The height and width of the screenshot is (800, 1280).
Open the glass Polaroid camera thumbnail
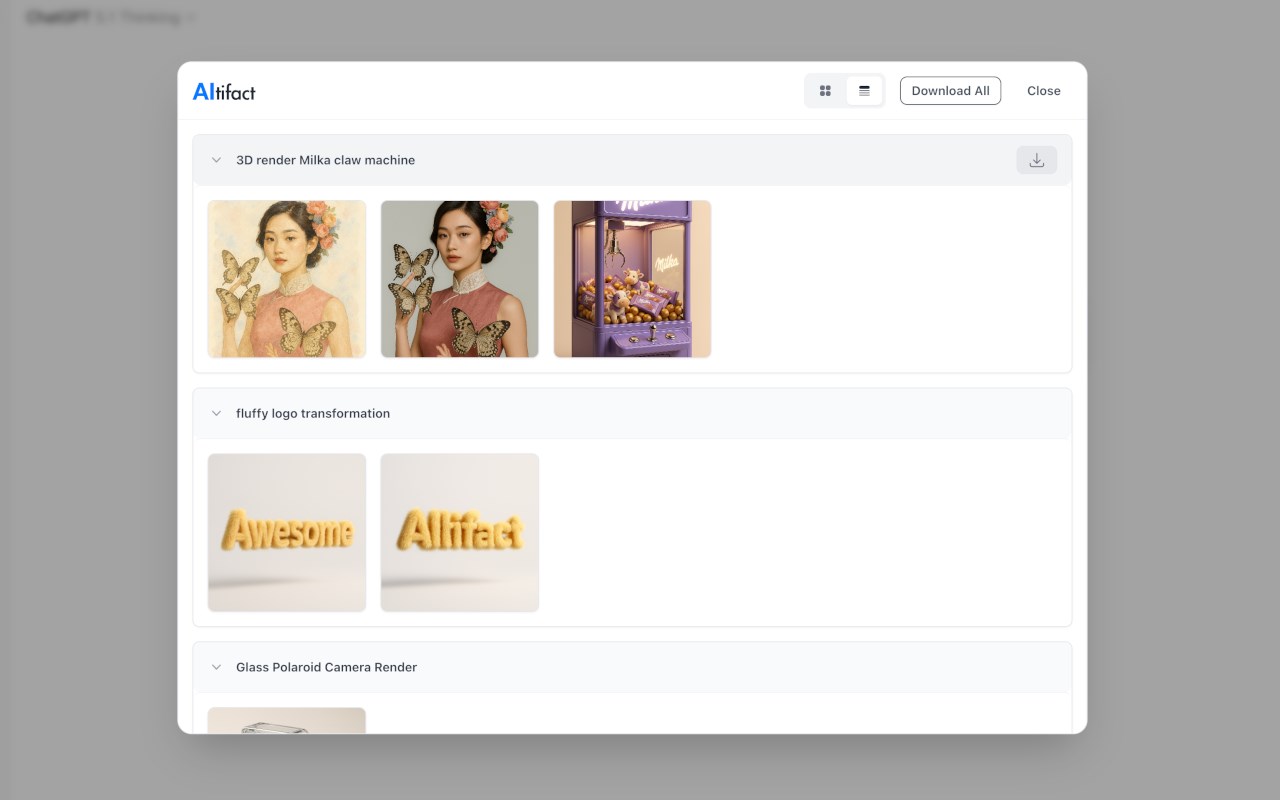[287, 720]
